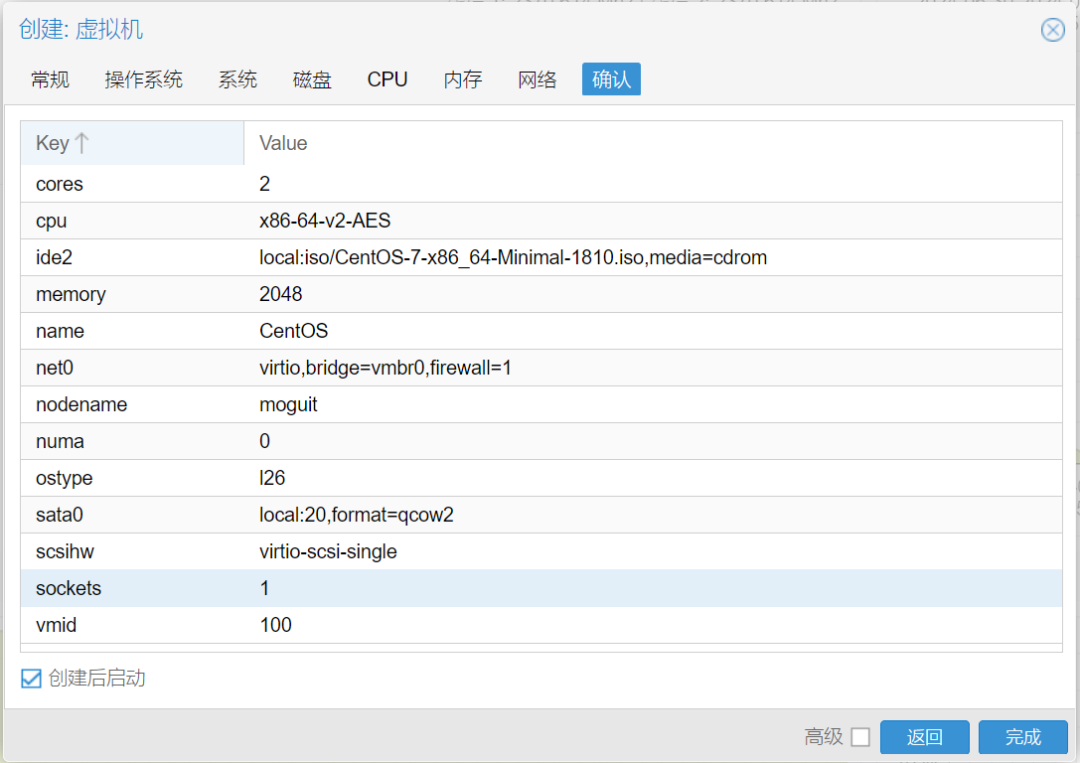
Task: Open the 操作系统 tab
Action: 143,79
